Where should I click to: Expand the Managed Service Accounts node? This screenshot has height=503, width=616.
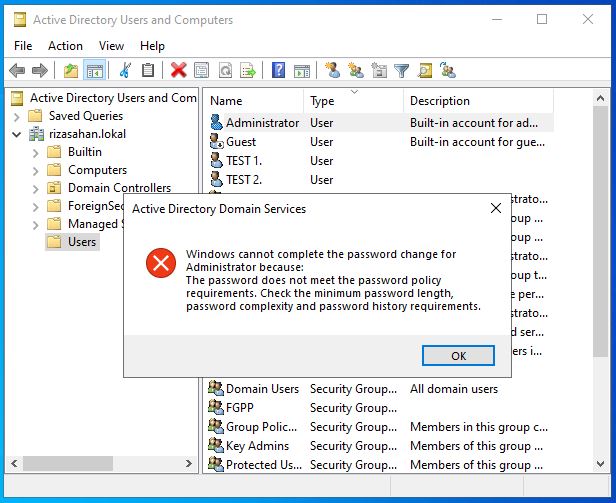click(x=35, y=225)
